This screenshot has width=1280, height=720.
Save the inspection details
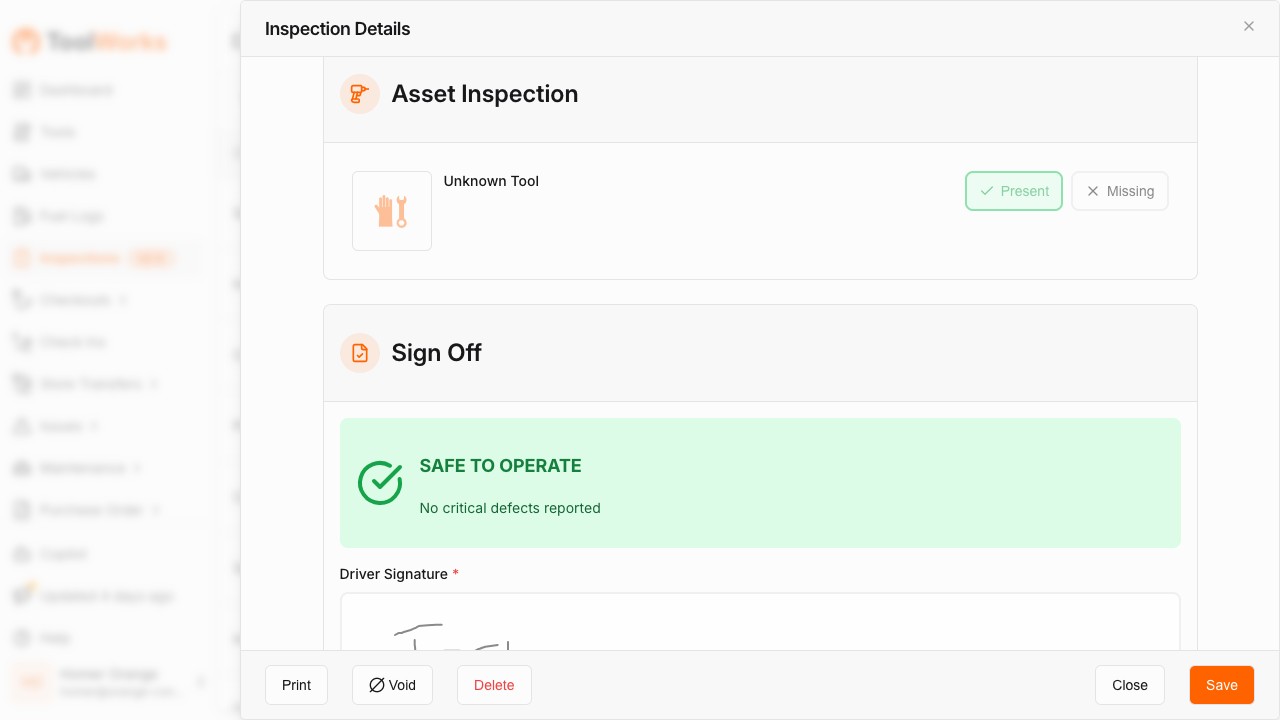coord(1221,685)
